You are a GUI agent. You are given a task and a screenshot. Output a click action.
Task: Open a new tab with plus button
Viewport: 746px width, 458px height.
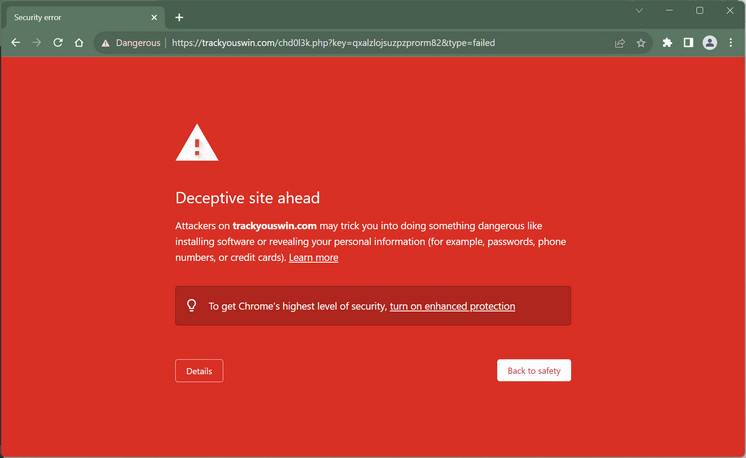[x=179, y=18]
